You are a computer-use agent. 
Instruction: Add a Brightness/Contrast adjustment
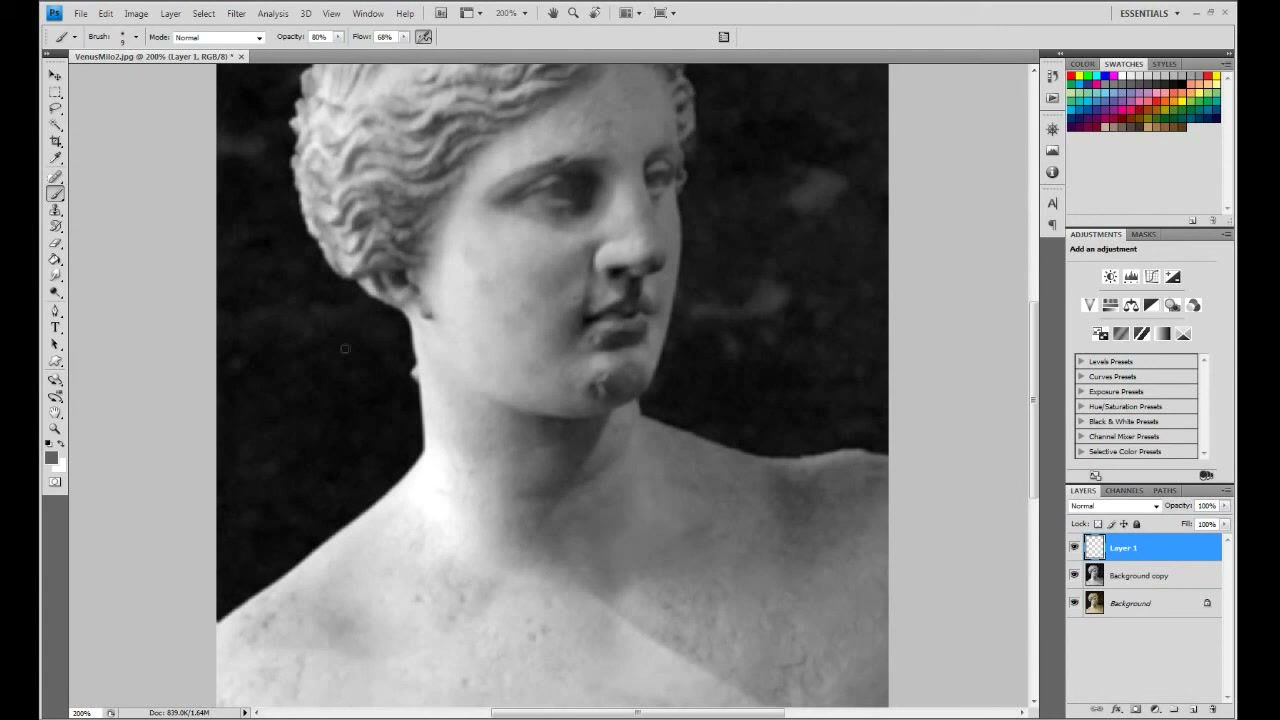[x=1110, y=277]
